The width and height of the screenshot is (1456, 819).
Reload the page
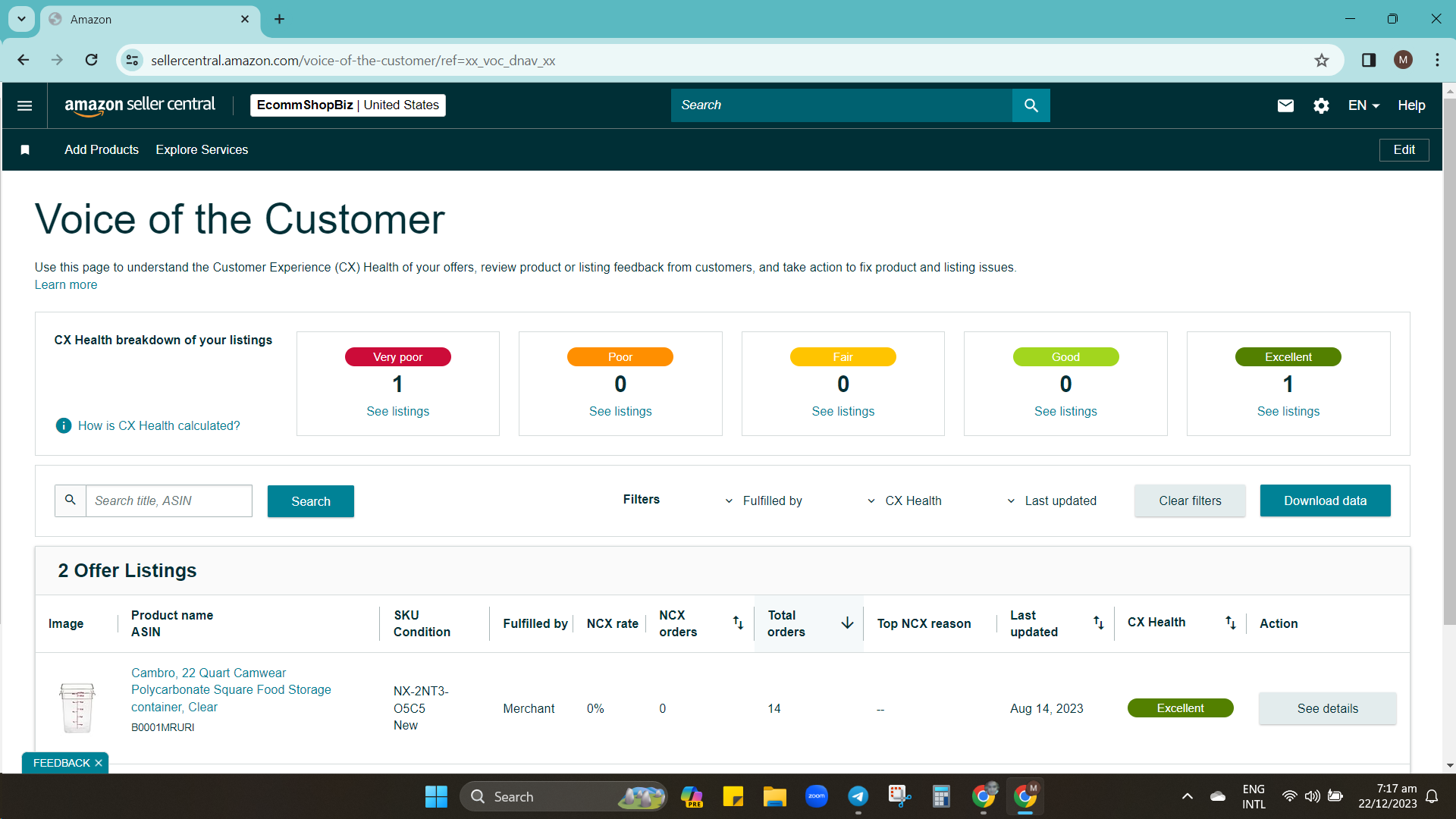pyautogui.click(x=91, y=60)
